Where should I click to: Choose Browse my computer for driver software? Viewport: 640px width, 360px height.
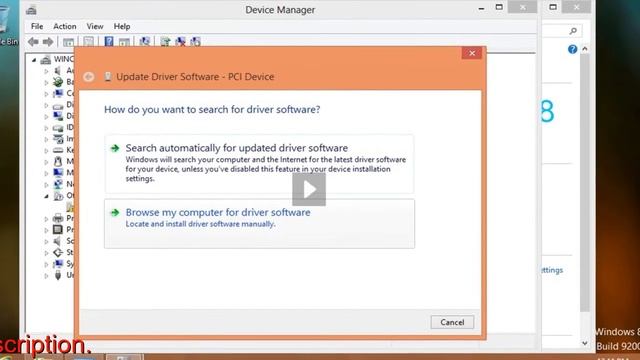click(x=259, y=224)
